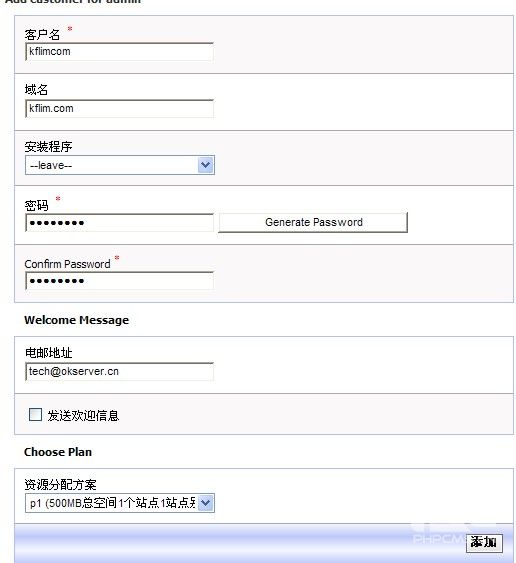This screenshot has width=516, height=563.
Task: Focus the Confirm Password field
Action: coord(120,280)
